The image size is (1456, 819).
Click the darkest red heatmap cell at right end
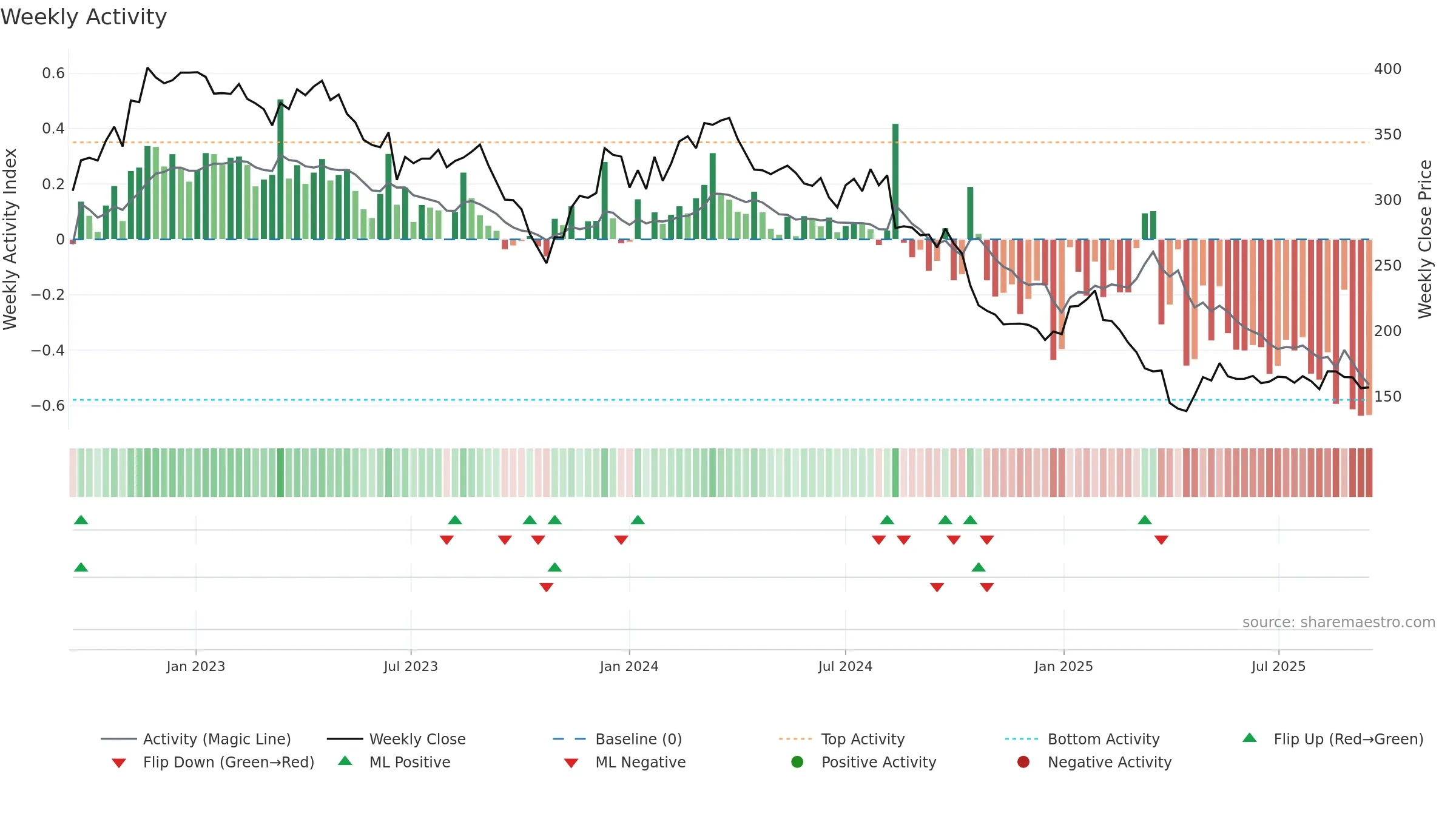(1369, 473)
